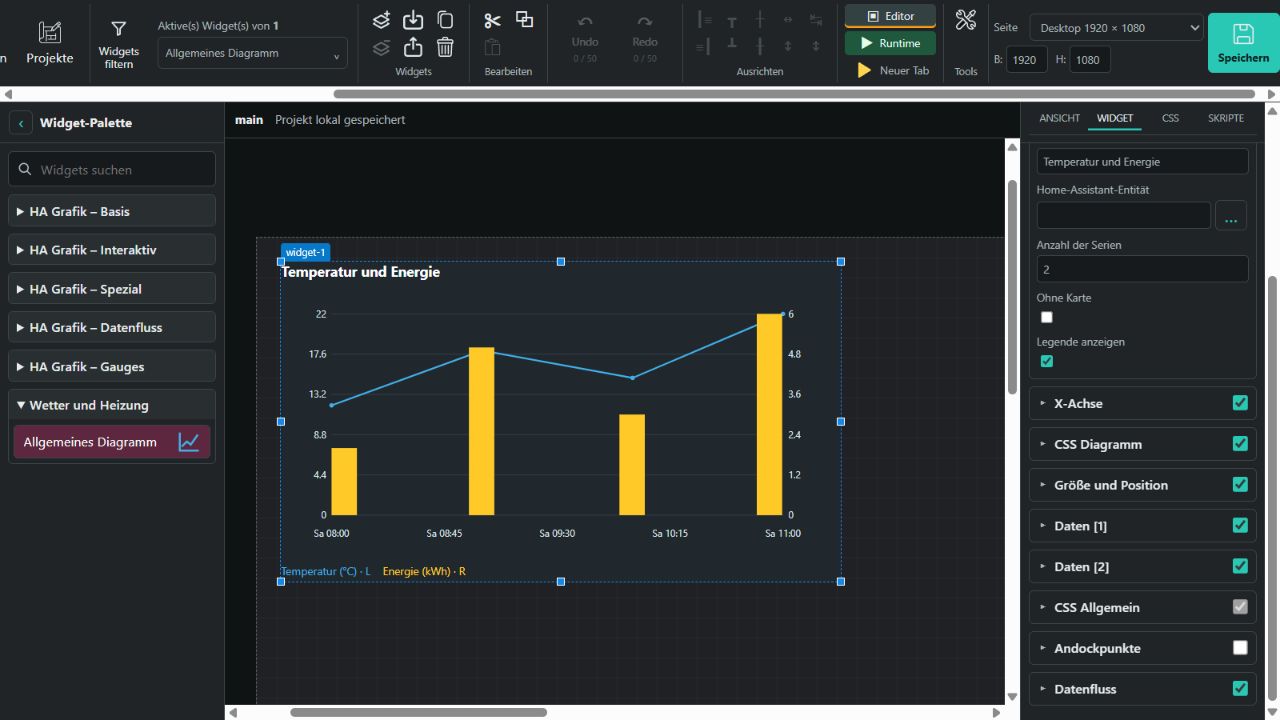Click the page width B field
Screen dimensions: 1280x720
(x=1026, y=60)
